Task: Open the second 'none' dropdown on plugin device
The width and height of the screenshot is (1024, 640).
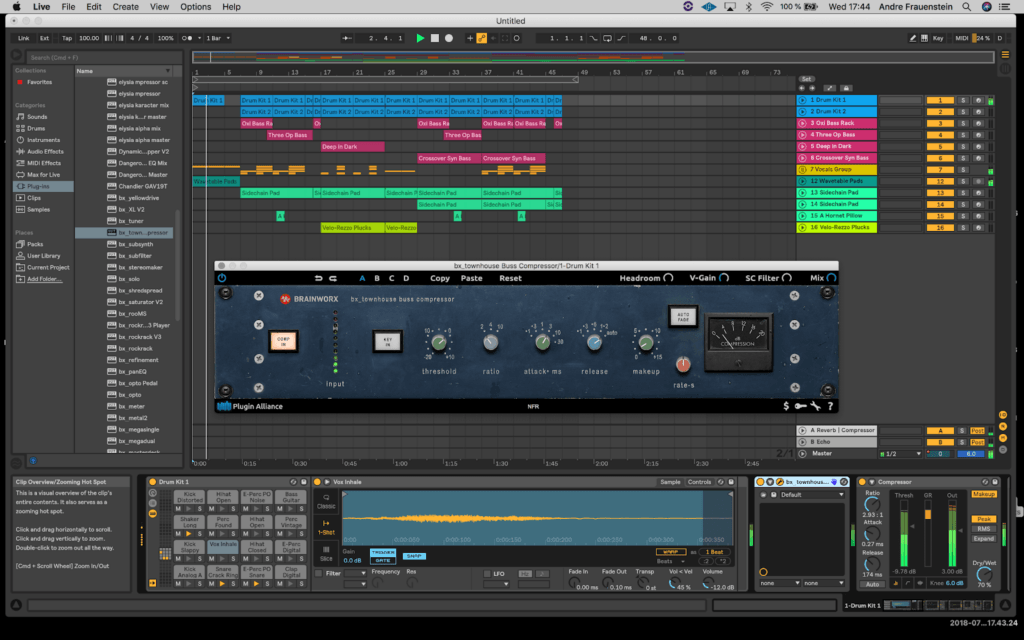Action: click(824, 583)
